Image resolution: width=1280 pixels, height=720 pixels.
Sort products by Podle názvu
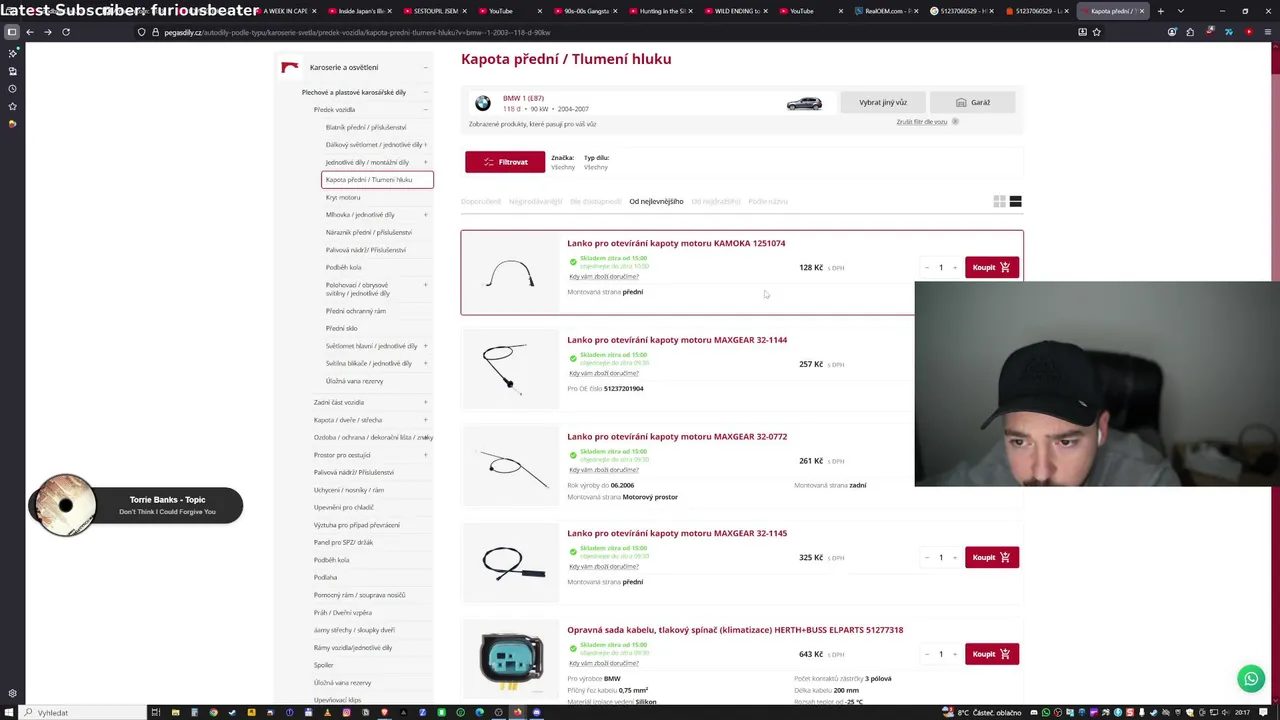point(768,201)
